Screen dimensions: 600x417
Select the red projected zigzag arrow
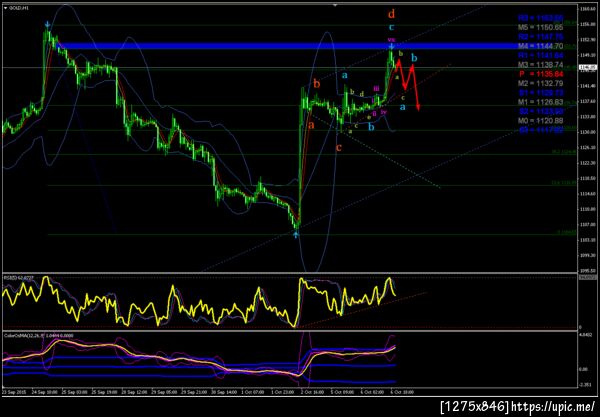click(408, 83)
